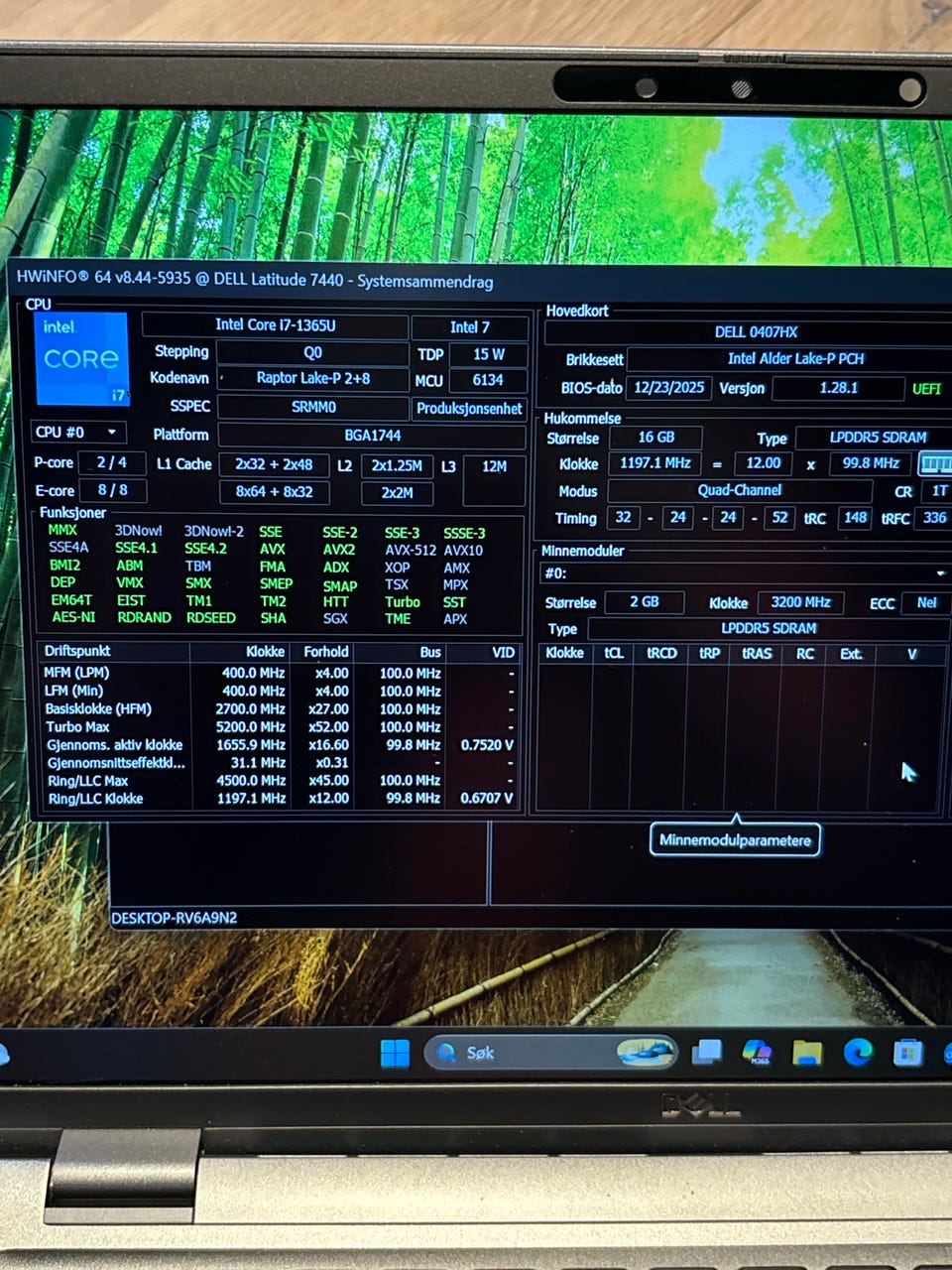The height and width of the screenshot is (1270, 952).
Task: Click the tRAS column header
Action: coord(757,653)
